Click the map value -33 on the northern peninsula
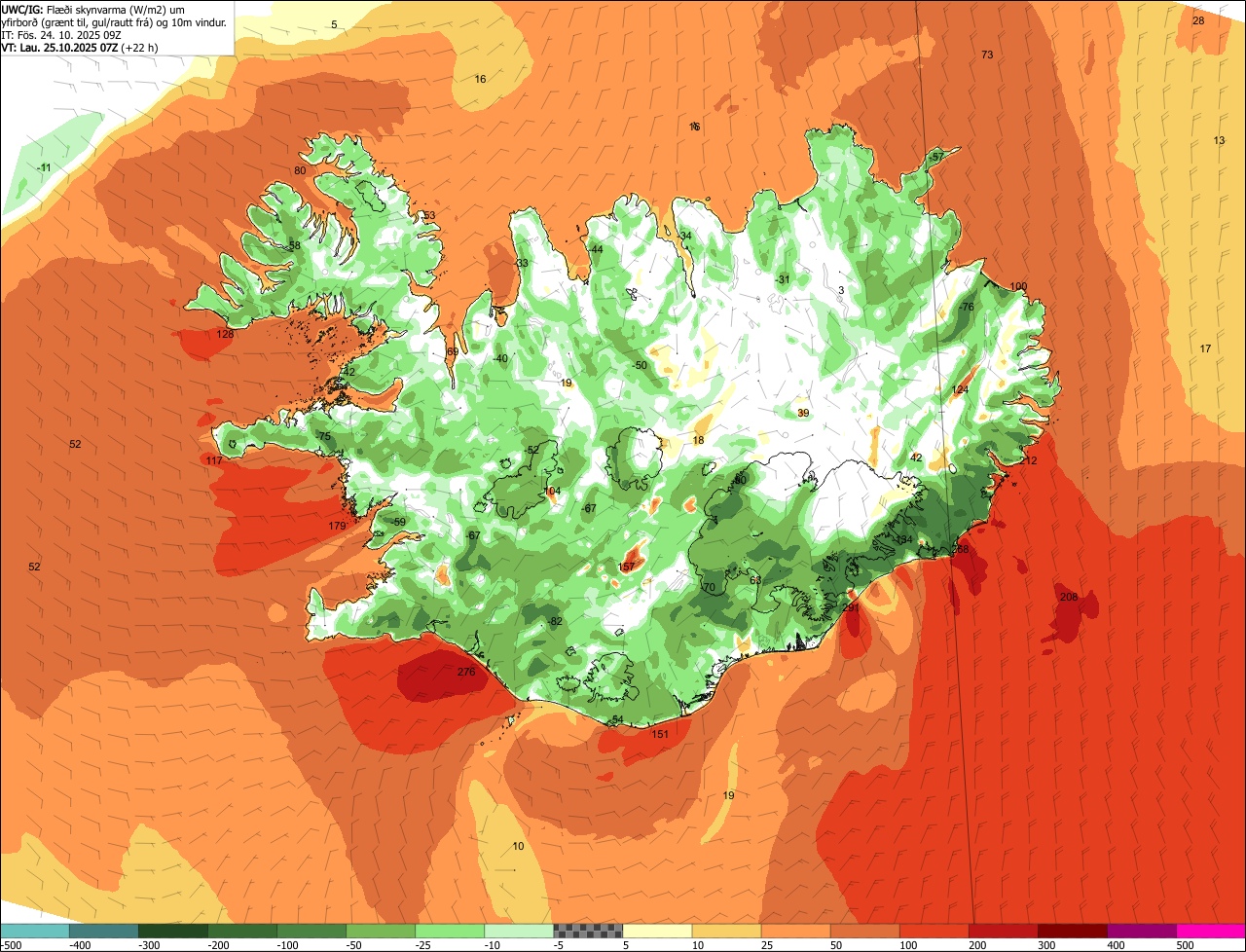The image size is (1246, 952). [x=521, y=264]
